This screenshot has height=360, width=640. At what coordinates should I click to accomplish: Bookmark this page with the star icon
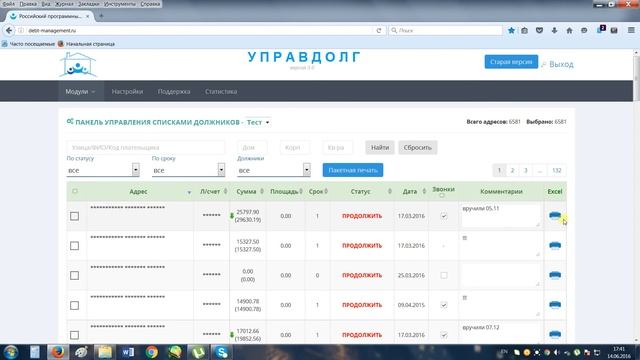[x=511, y=31]
